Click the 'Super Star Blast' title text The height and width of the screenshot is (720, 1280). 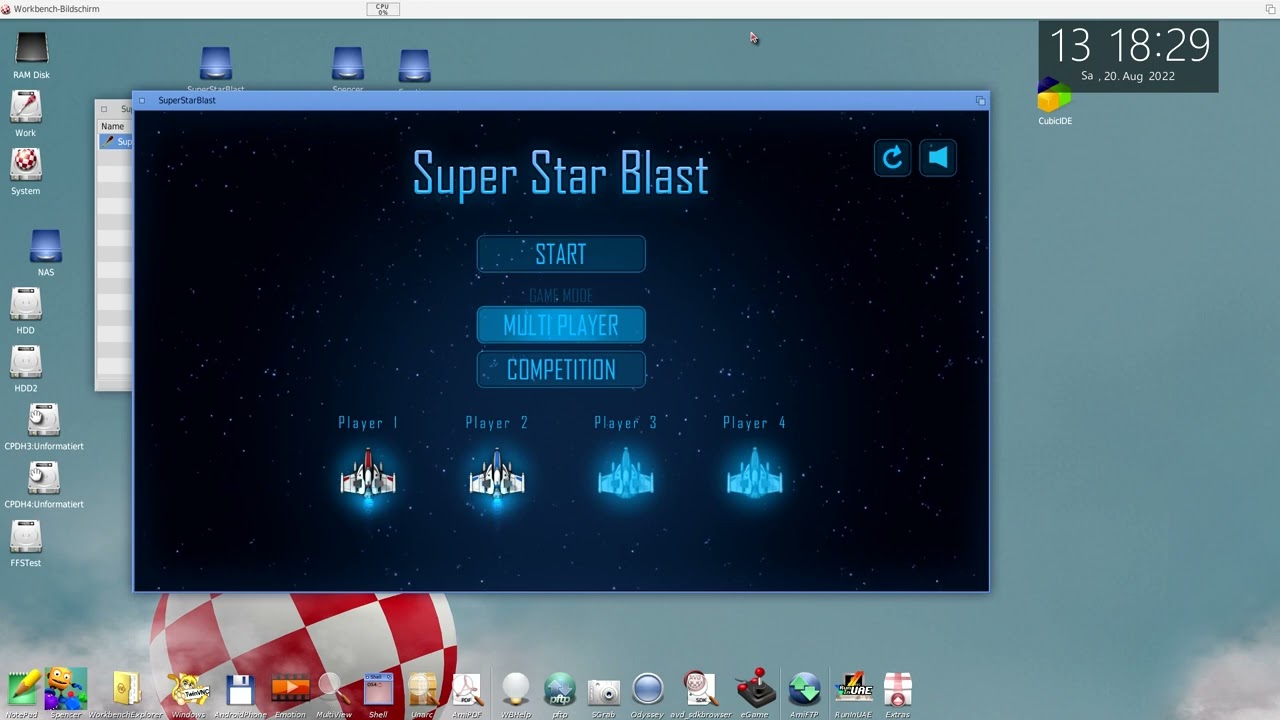click(561, 174)
